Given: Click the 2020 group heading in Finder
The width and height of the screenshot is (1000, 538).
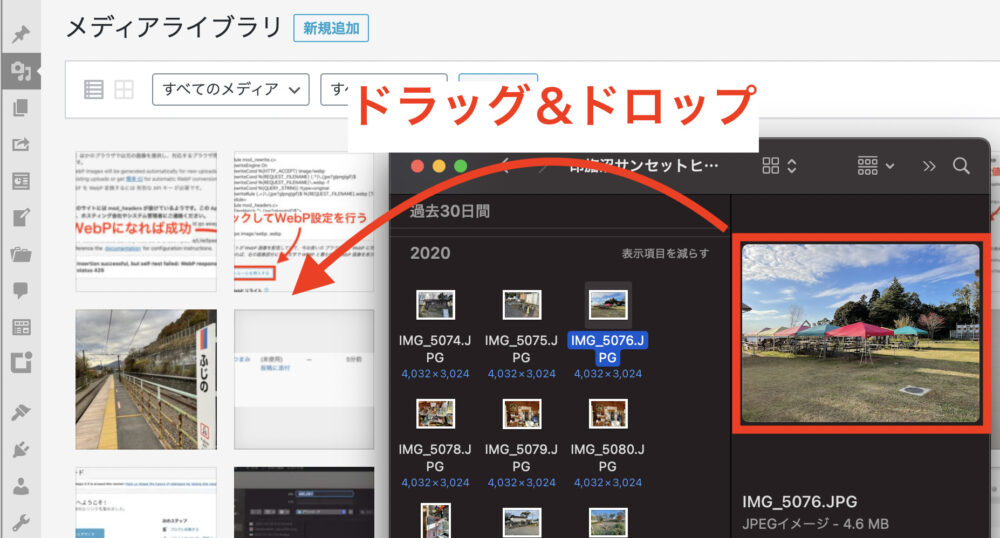Looking at the screenshot, I should (430, 254).
